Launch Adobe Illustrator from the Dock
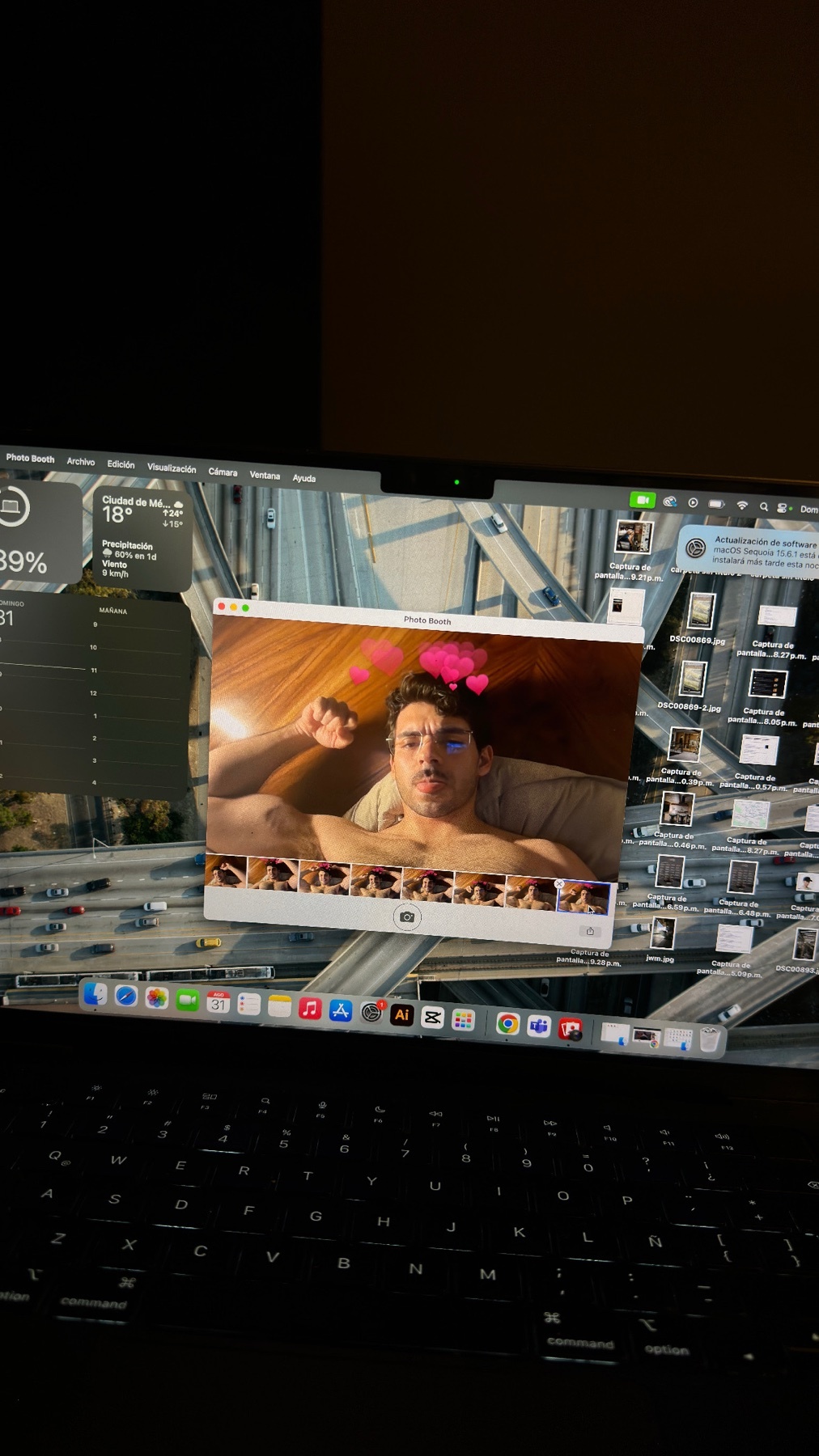The image size is (819, 1456). pyautogui.click(x=402, y=1014)
